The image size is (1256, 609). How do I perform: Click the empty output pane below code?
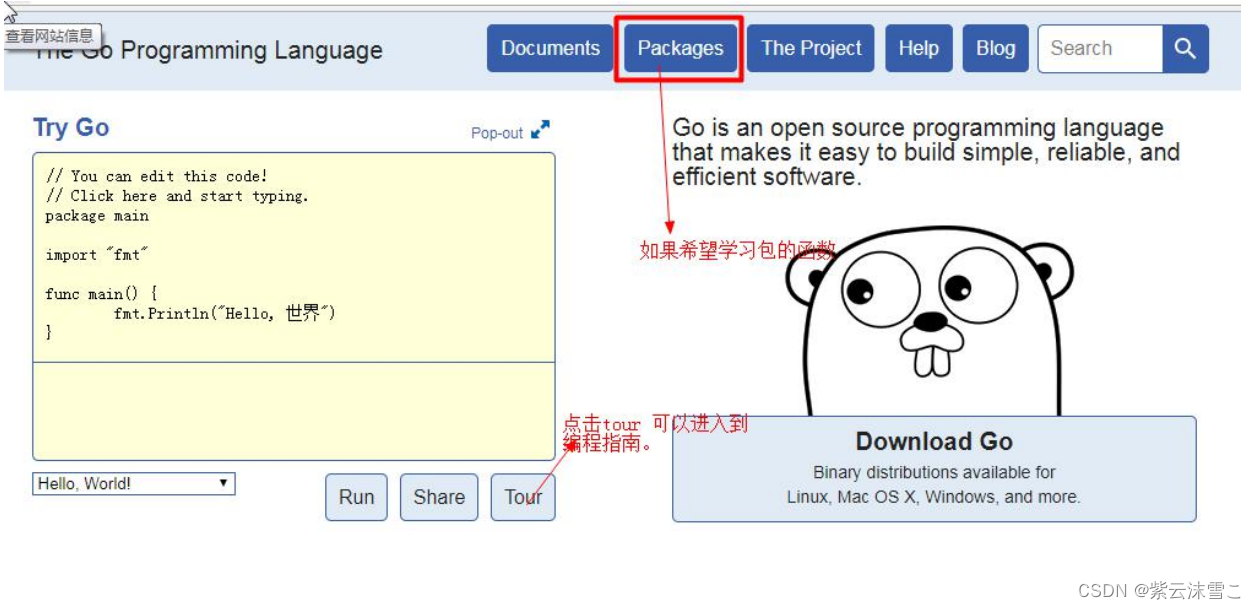point(293,411)
